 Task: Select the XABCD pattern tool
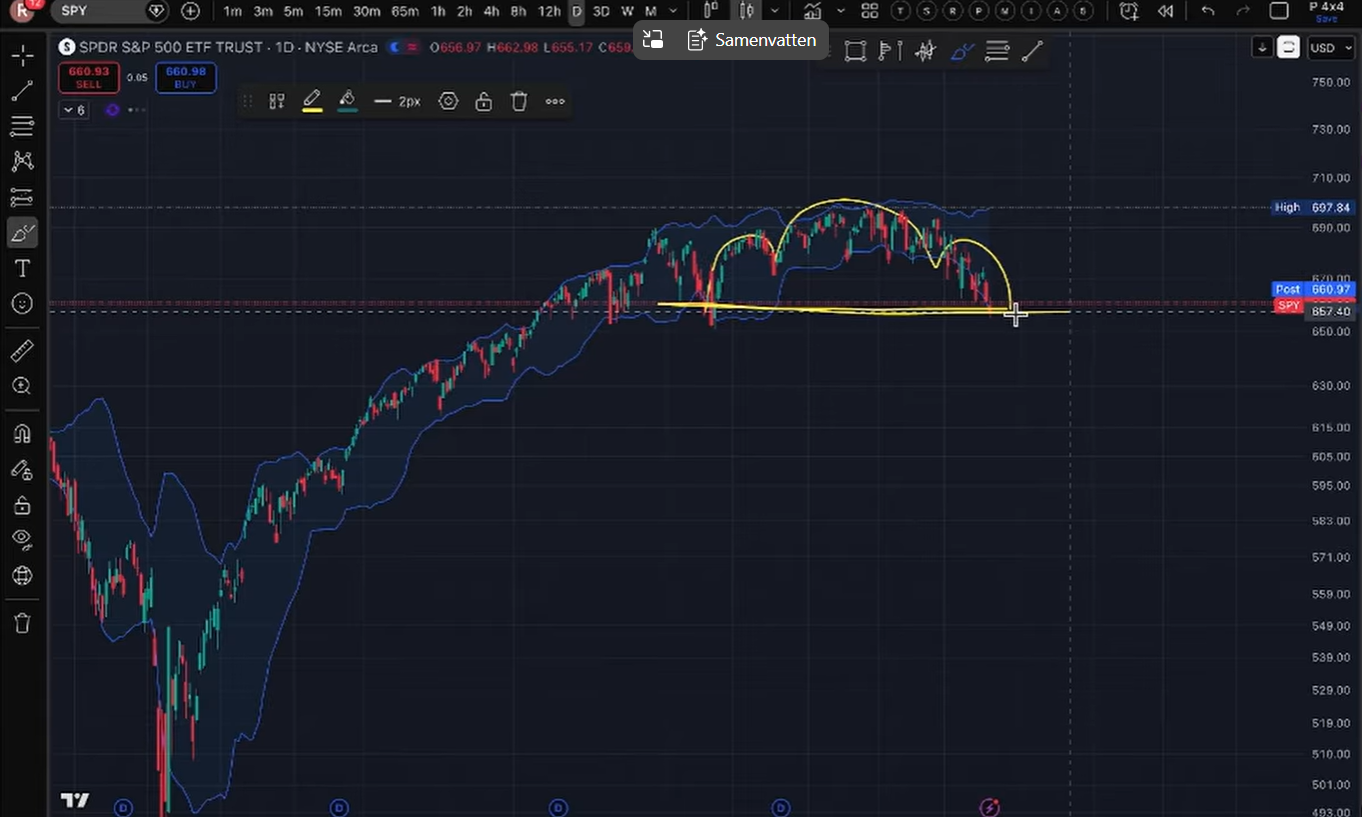[21, 161]
